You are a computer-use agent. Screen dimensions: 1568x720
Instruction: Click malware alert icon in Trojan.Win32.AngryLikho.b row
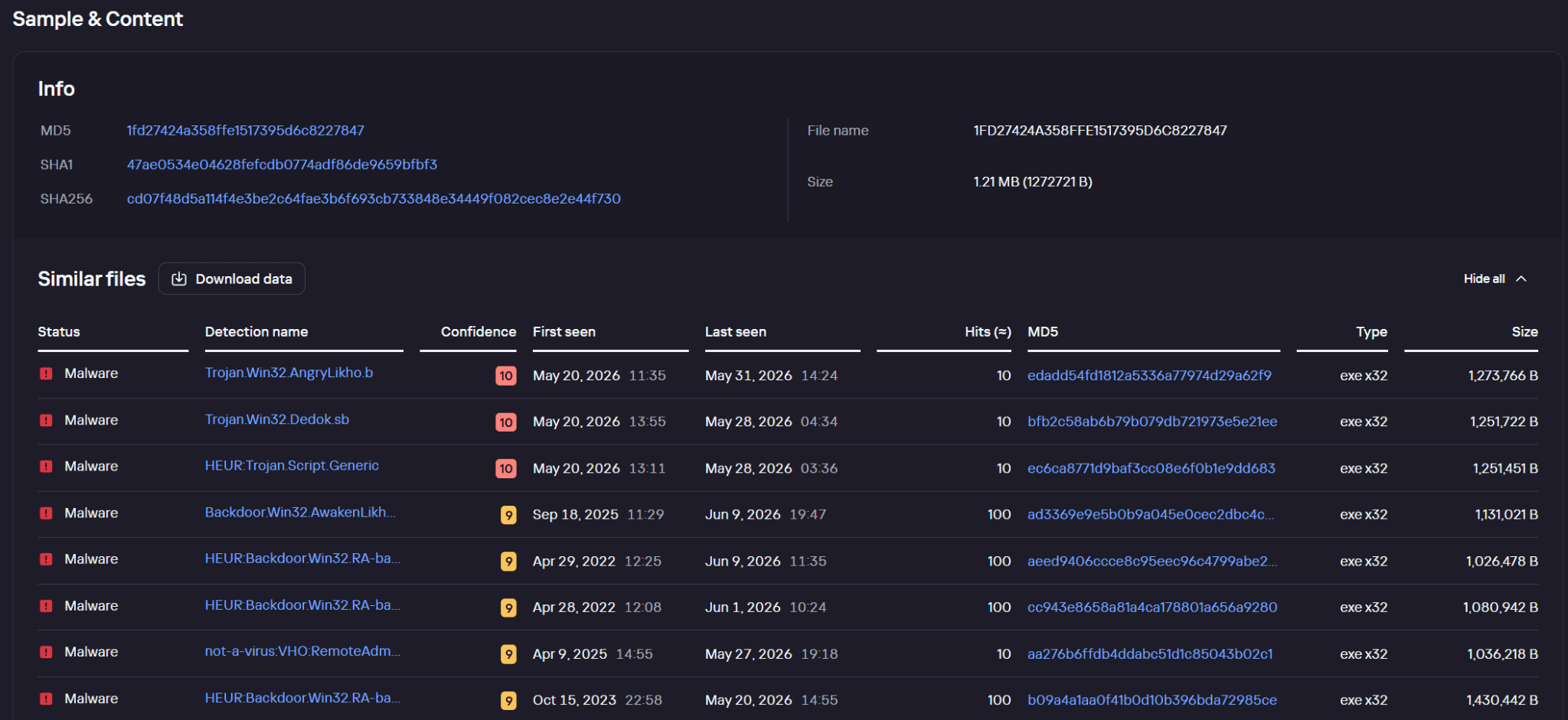(46, 373)
